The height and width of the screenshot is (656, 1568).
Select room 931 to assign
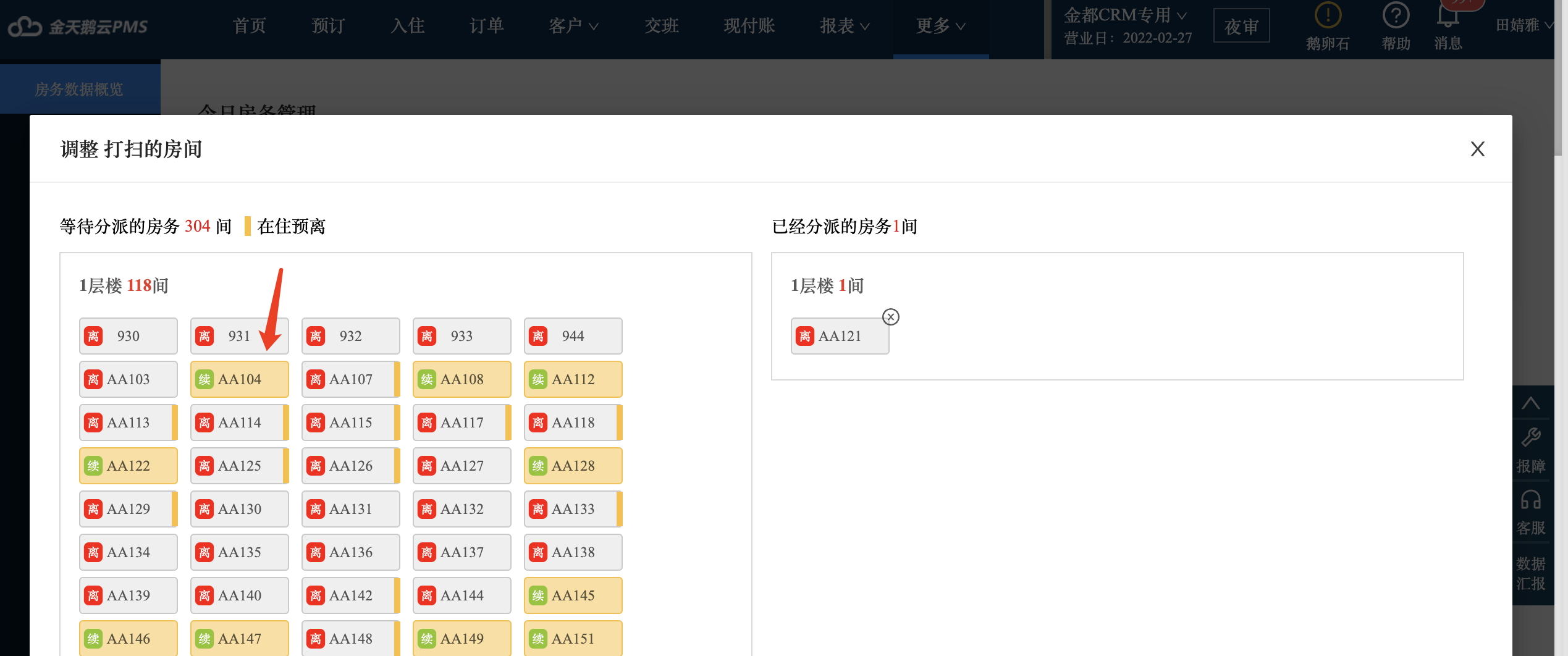[x=240, y=336]
